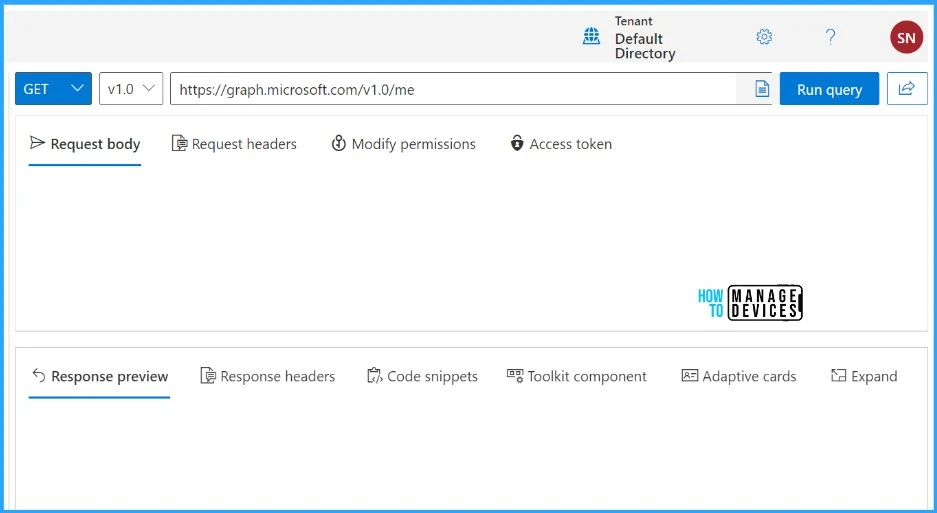Open the GET method dropdown
This screenshot has height=513, width=937.
[53, 88]
